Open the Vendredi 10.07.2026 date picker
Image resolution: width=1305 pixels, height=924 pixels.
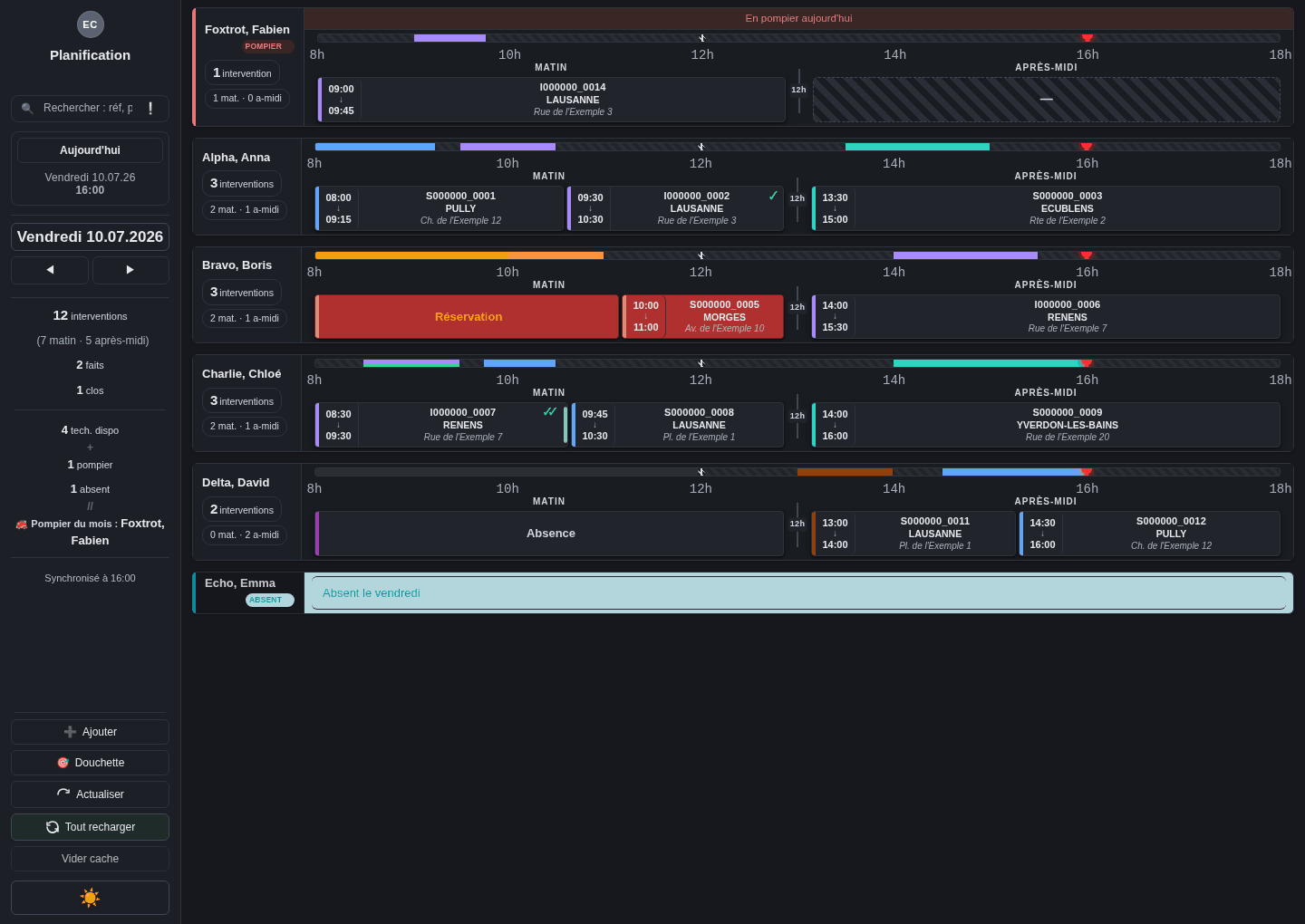point(90,237)
